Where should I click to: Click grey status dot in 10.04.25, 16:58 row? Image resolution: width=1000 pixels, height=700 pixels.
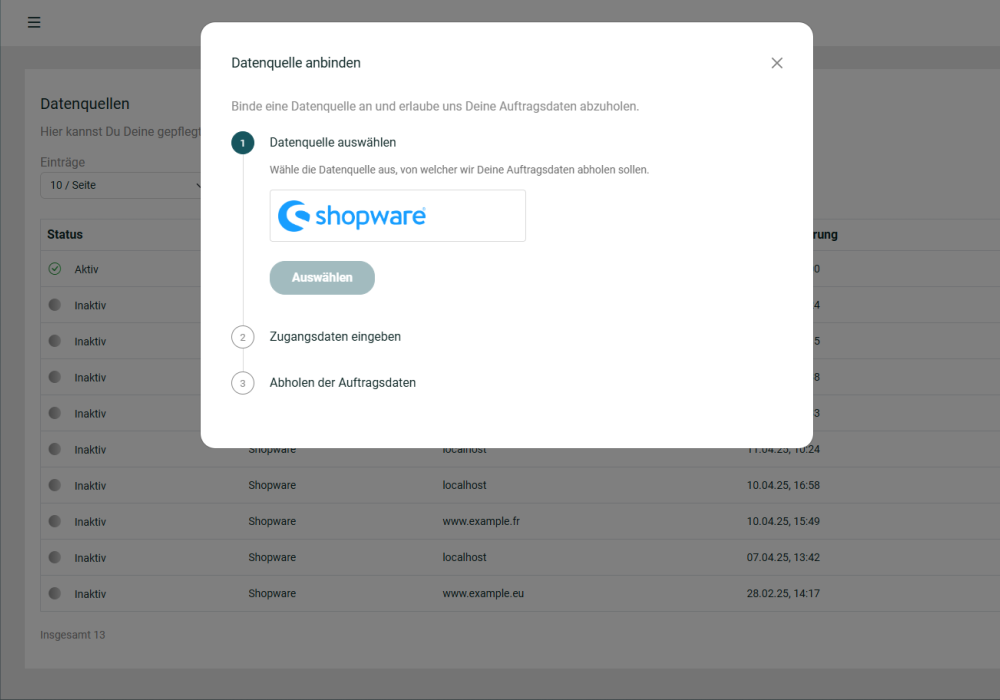click(x=55, y=485)
